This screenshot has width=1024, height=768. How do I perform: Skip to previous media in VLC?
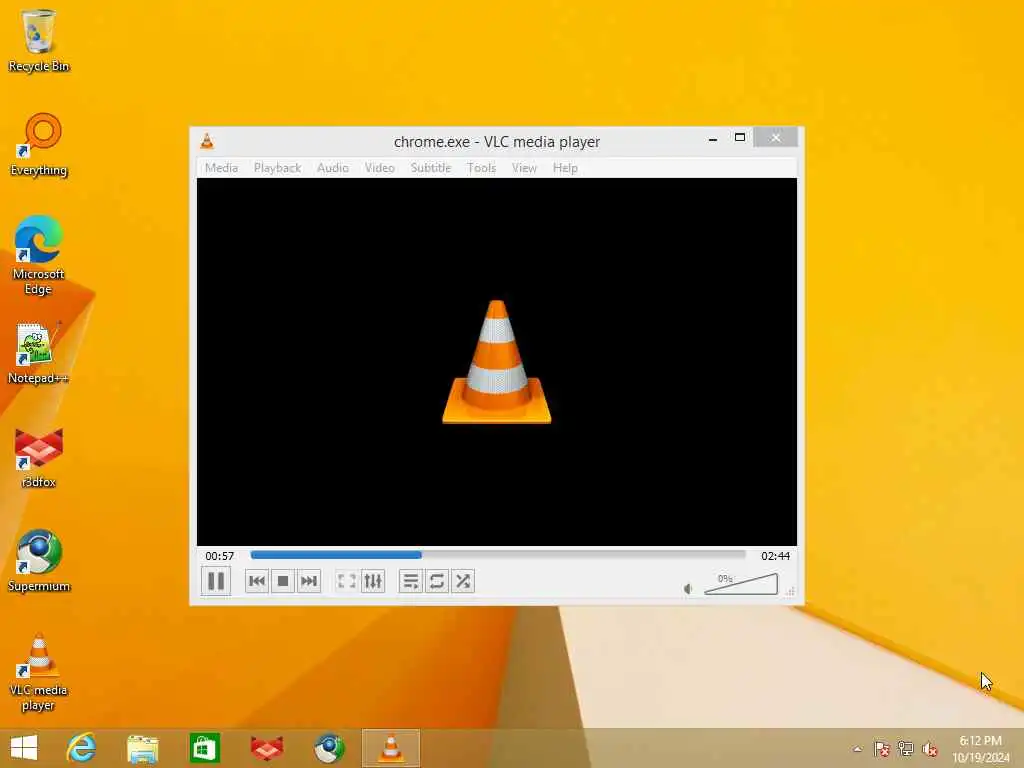pyautogui.click(x=257, y=581)
